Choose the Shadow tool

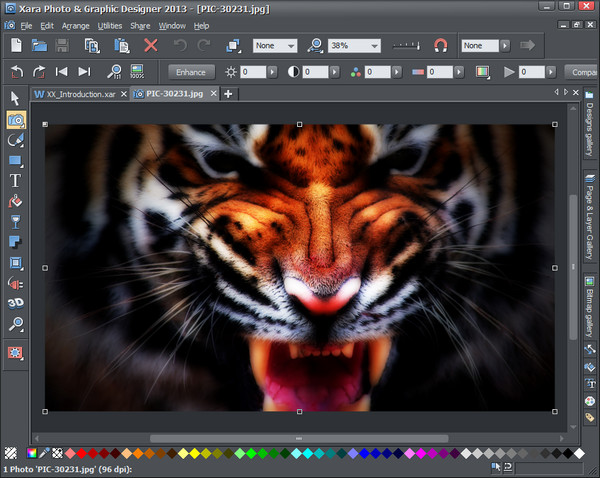(15, 242)
